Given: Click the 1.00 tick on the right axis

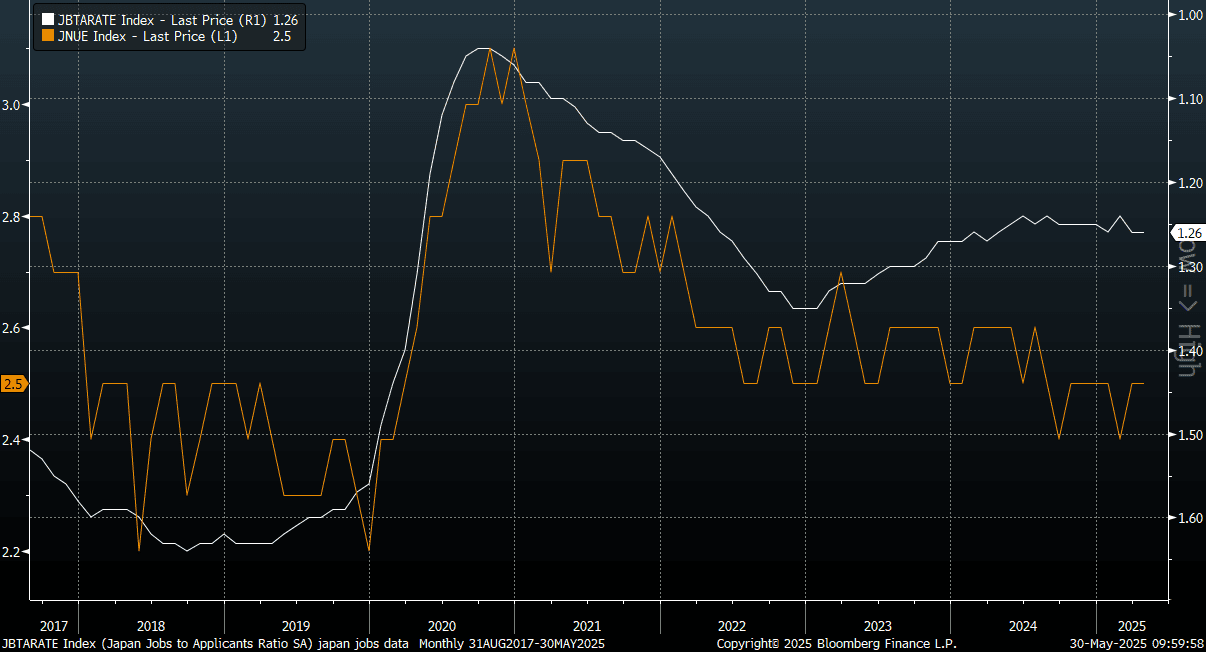Looking at the screenshot, I should tap(1189, 15).
